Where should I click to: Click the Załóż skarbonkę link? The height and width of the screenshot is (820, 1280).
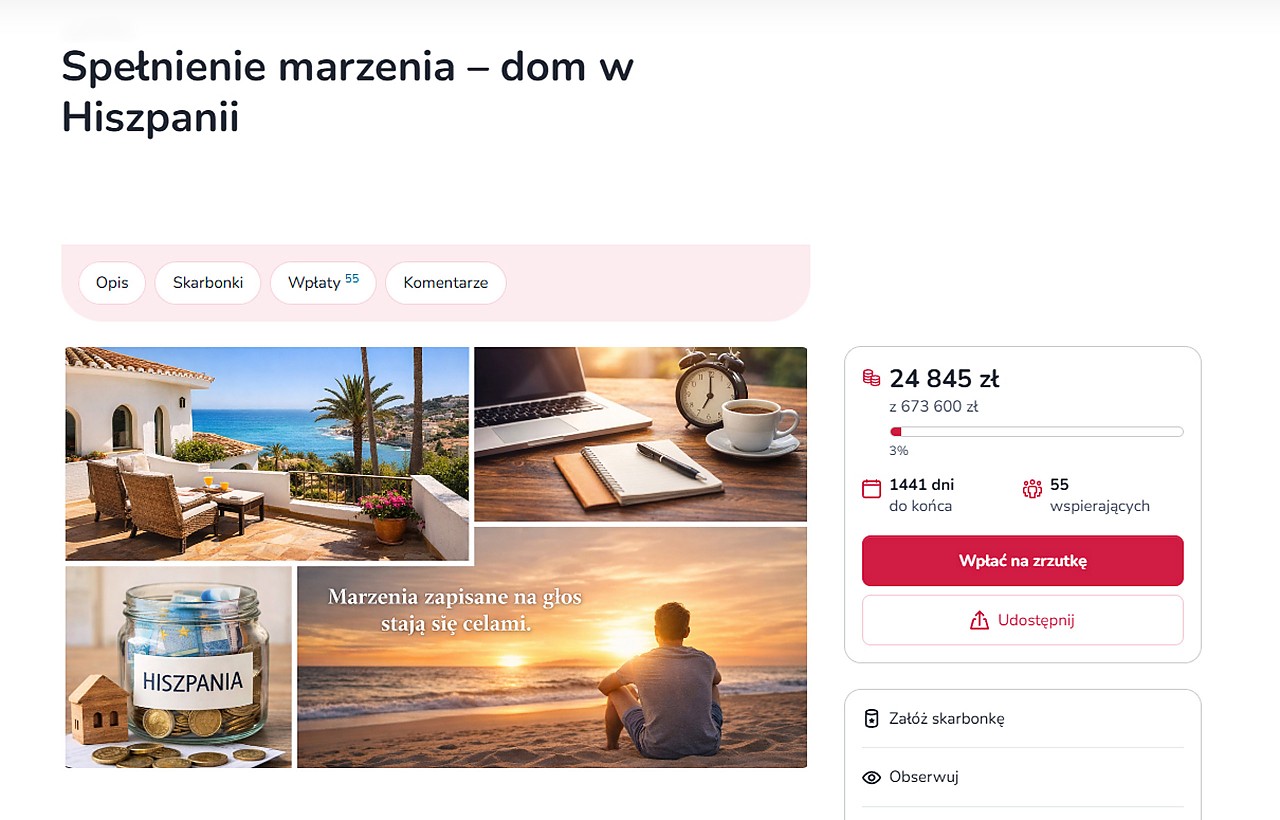(1023, 718)
